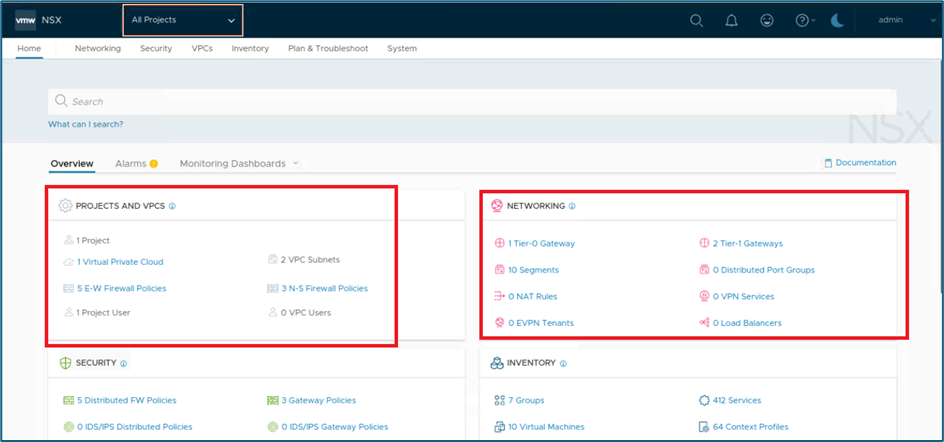
Task: Open the notifications bell icon
Action: point(731,20)
